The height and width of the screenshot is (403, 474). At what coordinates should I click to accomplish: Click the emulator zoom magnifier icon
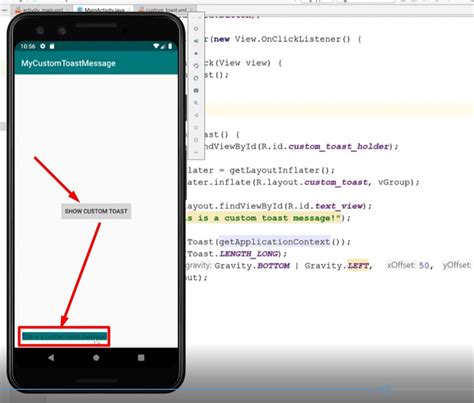click(196, 103)
